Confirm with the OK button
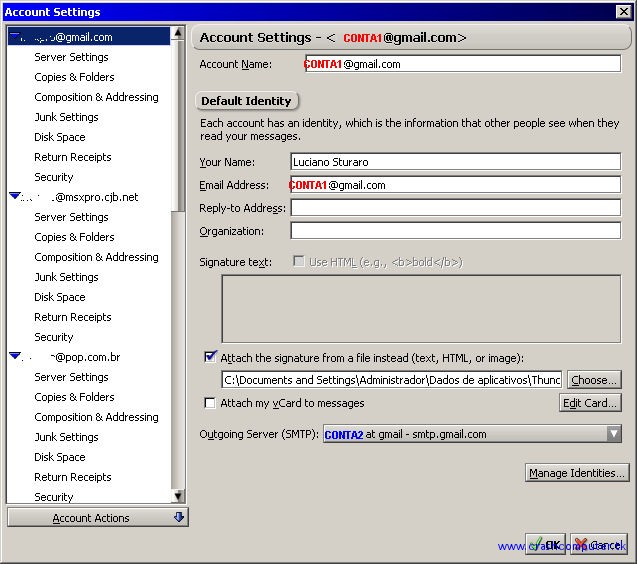Viewport: 637px width, 564px height. click(x=545, y=544)
